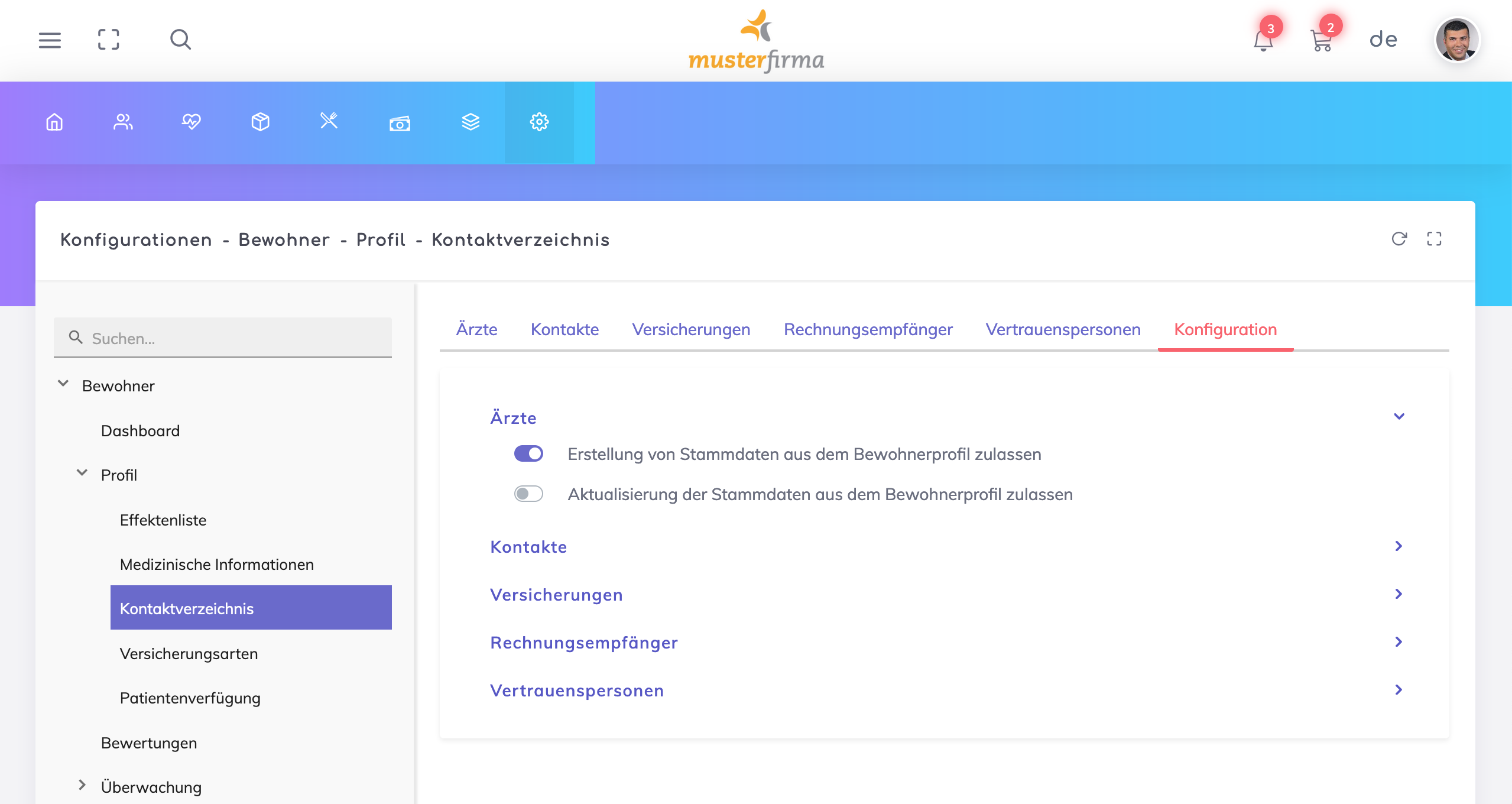Open the residents people icon
1512x804 pixels.
pyautogui.click(x=123, y=122)
